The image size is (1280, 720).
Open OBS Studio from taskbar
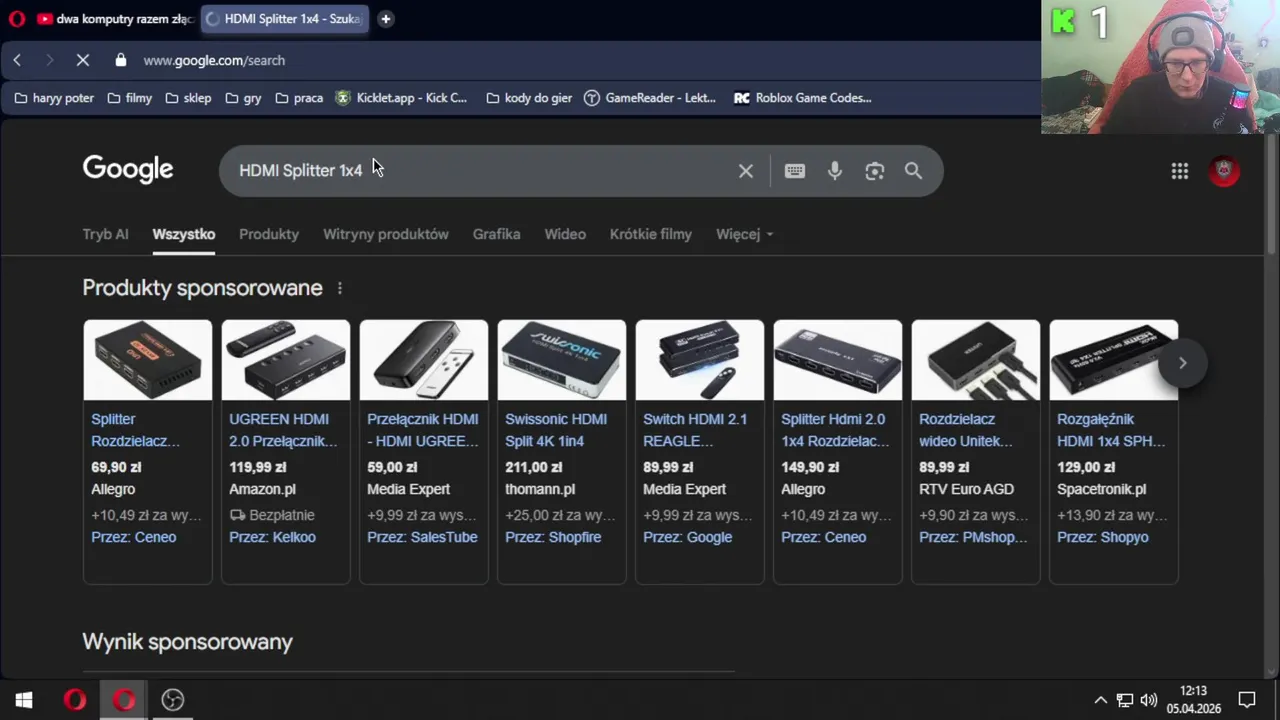173,700
